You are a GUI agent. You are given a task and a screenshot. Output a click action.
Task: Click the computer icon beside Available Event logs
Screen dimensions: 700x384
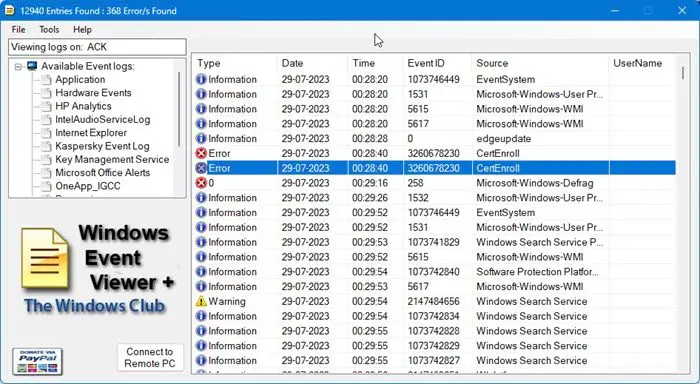32,66
